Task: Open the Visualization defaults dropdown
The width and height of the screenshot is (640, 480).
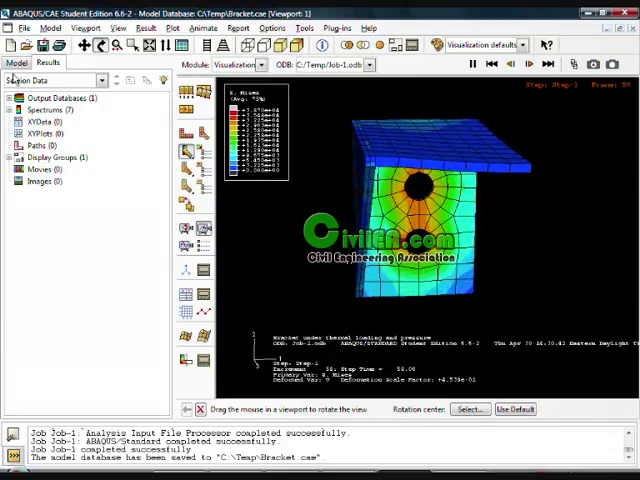Action: click(x=522, y=45)
